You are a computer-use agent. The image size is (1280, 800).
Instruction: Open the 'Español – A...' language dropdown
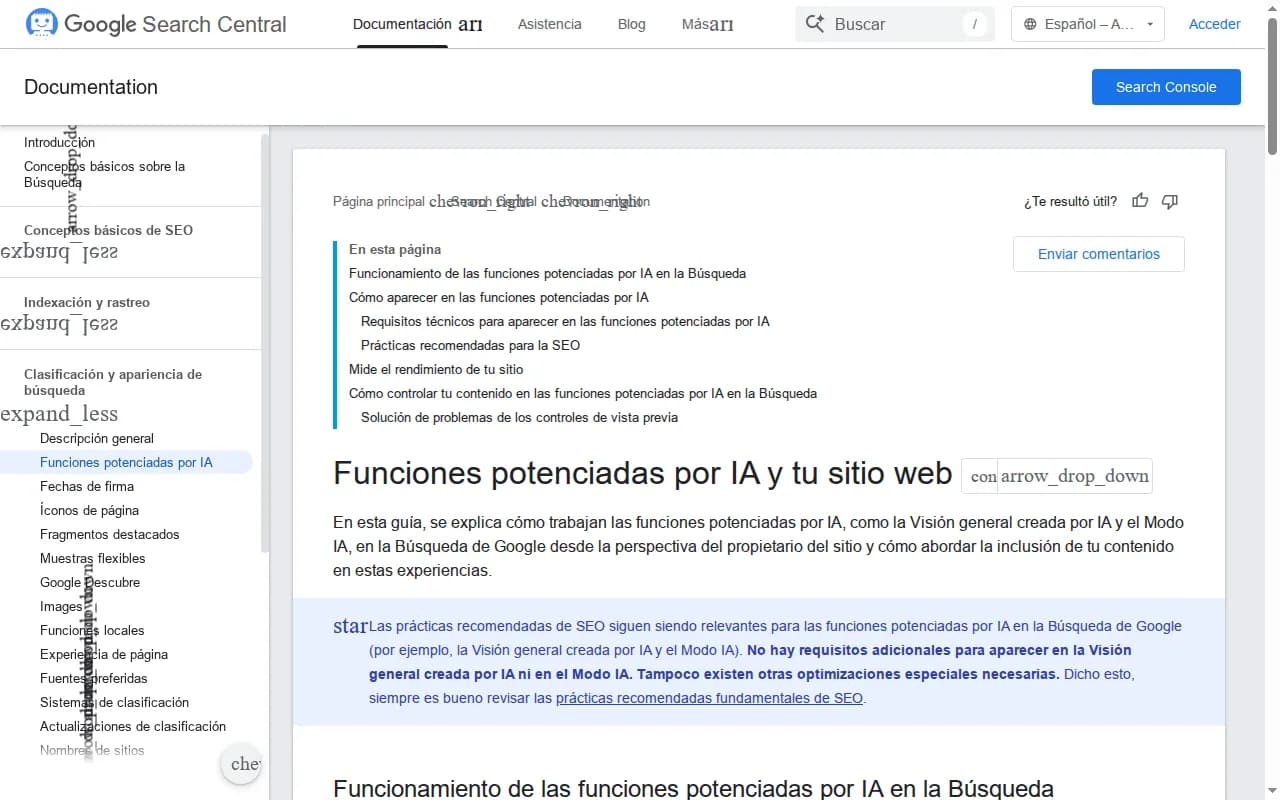[x=1087, y=23]
